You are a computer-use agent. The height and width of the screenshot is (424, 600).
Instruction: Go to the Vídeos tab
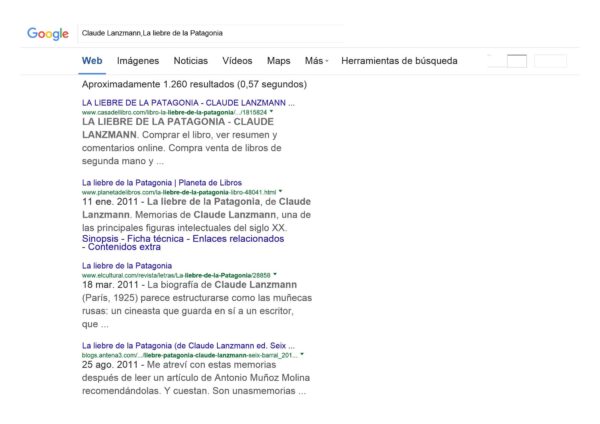[237, 61]
